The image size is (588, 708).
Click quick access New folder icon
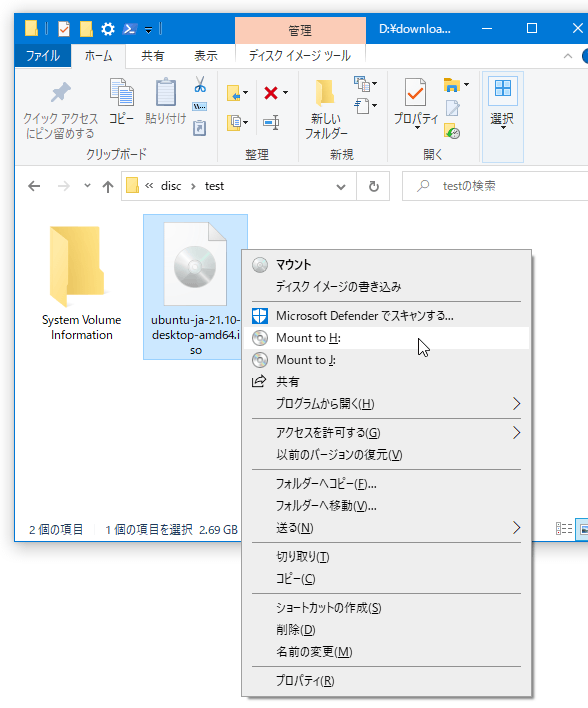click(86, 29)
